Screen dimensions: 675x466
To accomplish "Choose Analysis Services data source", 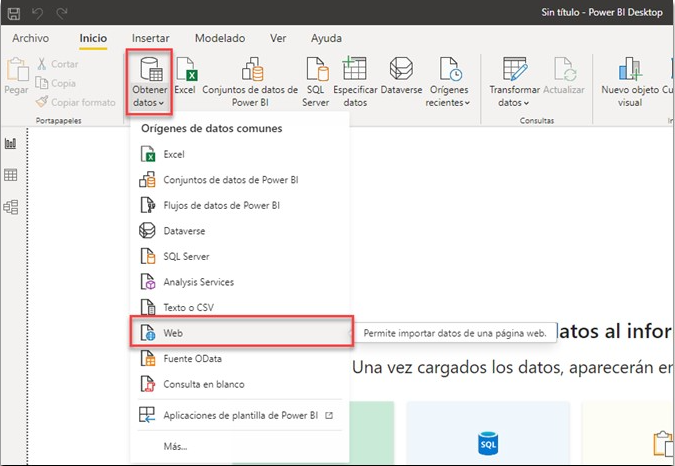I will [x=239, y=282].
